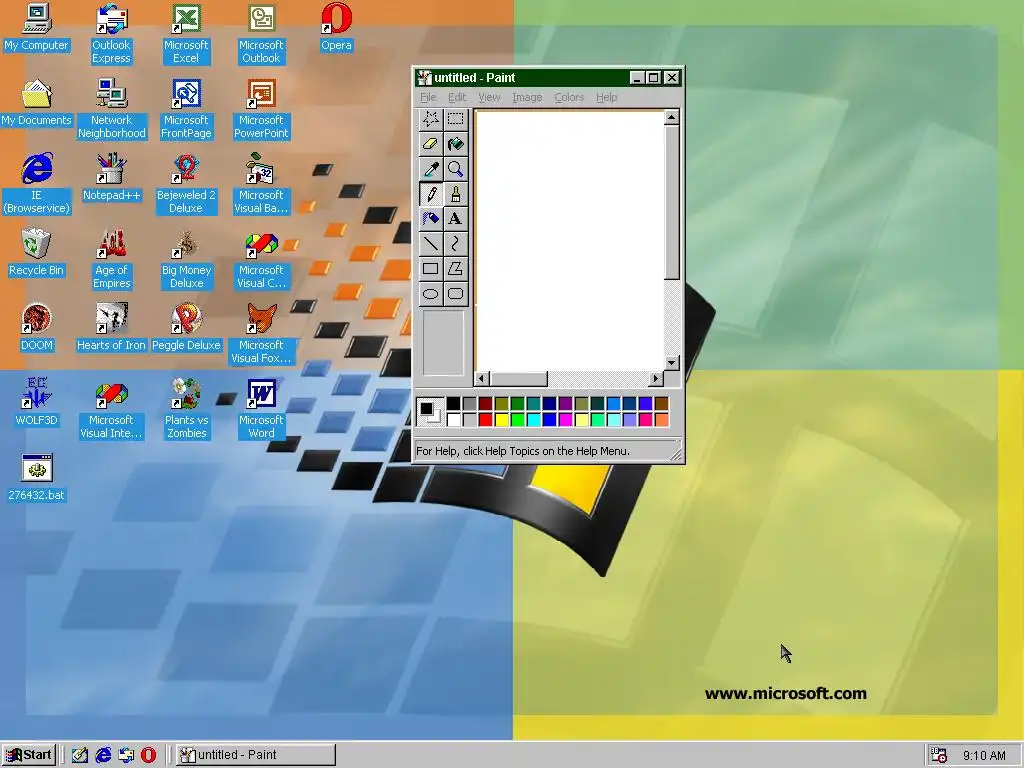Open the View menu in Paint
The width and height of the screenshot is (1024, 768).
pyautogui.click(x=489, y=97)
